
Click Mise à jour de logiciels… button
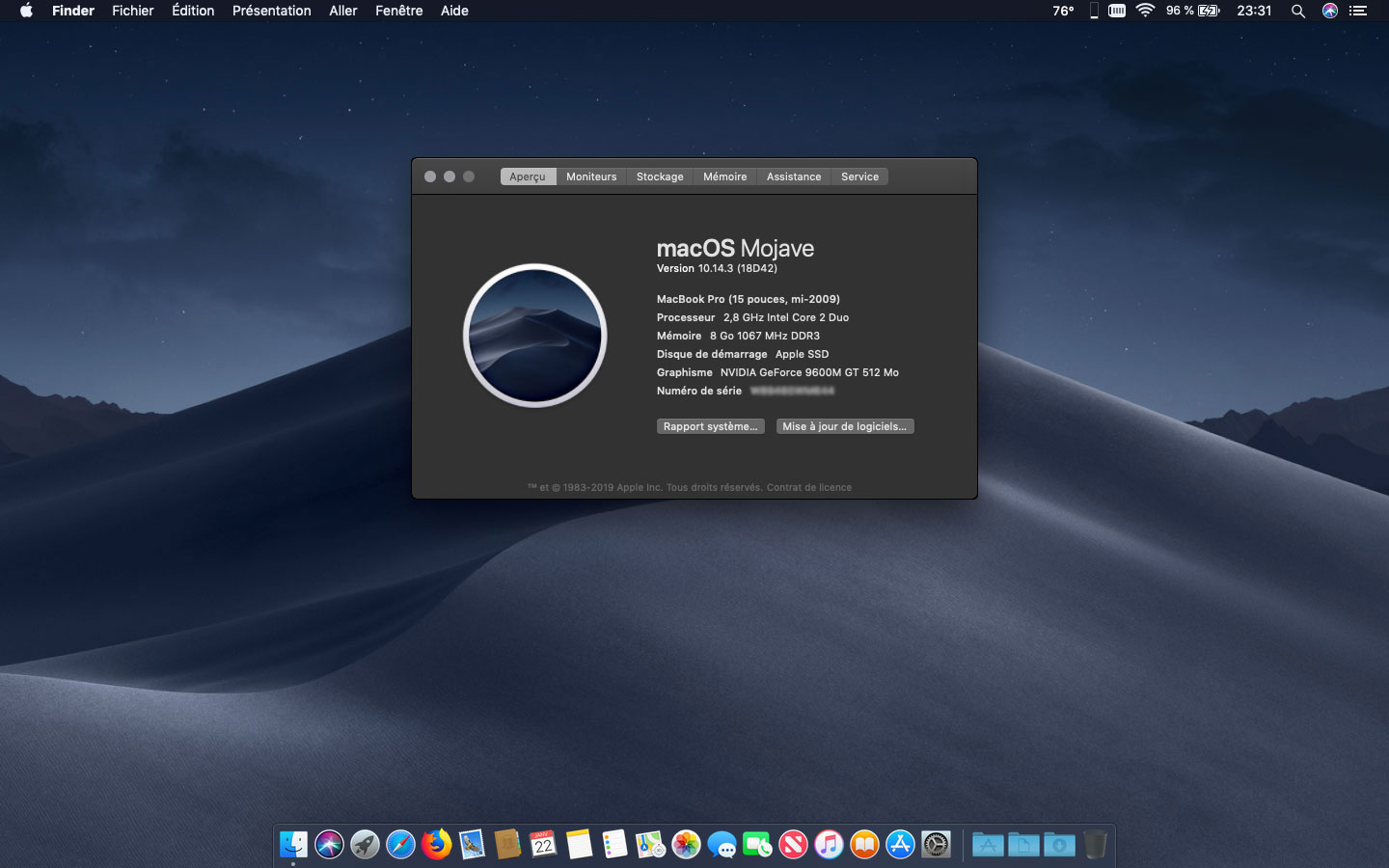845,426
